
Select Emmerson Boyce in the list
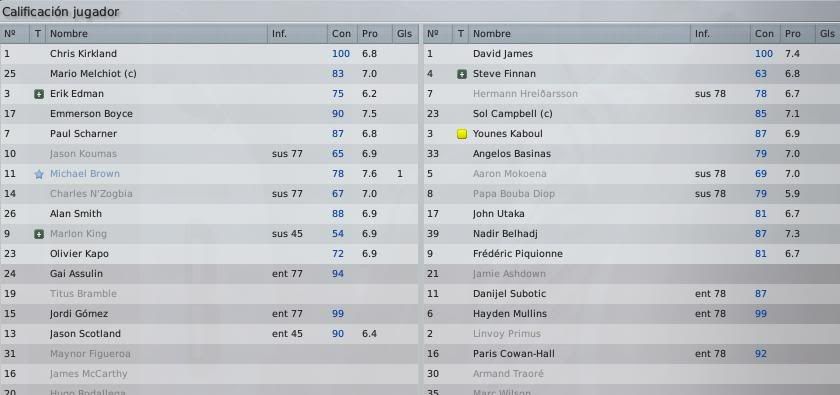coord(209,114)
